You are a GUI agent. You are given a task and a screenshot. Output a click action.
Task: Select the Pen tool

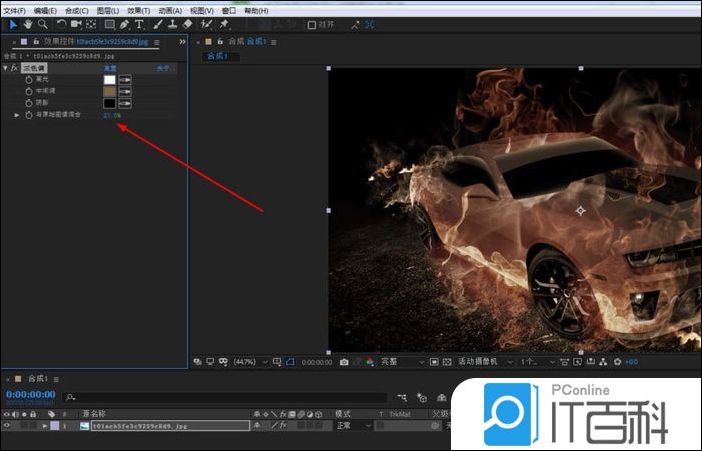tap(124, 24)
